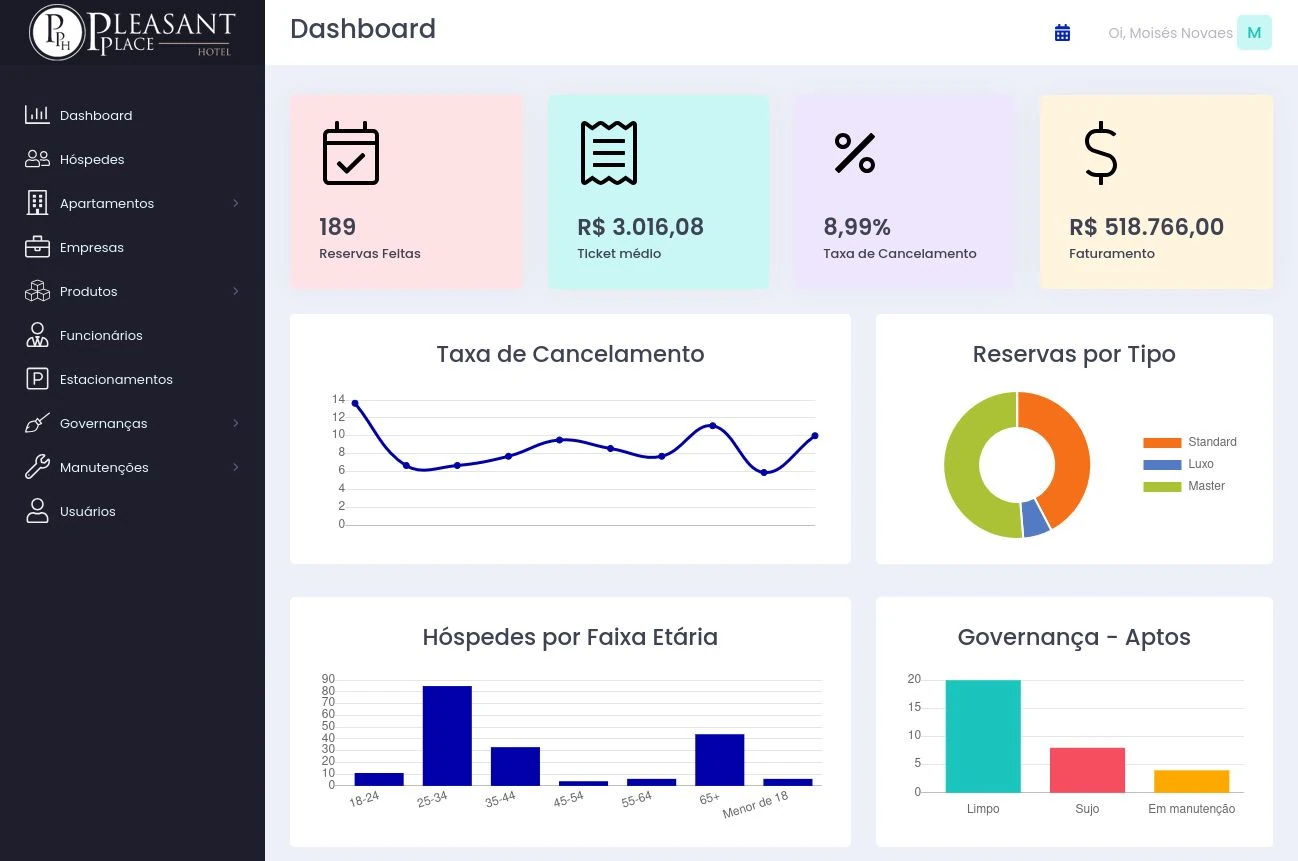Viewport: 1298px width, 861px height.
Task: Expand the Manutenções submenu chevron
Action: click(x=236, y=467)
